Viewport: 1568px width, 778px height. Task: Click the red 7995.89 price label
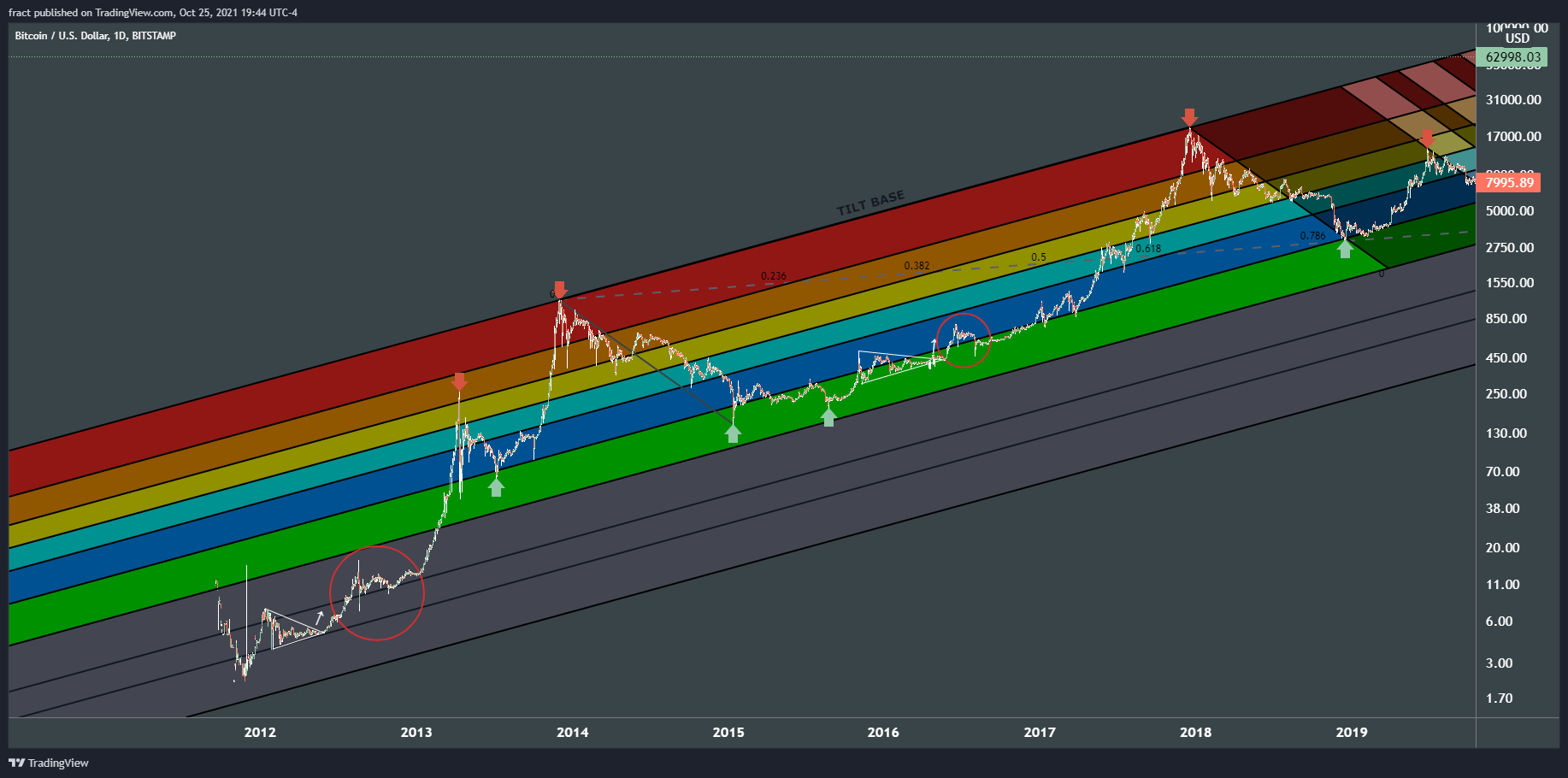pos(1509,182)
